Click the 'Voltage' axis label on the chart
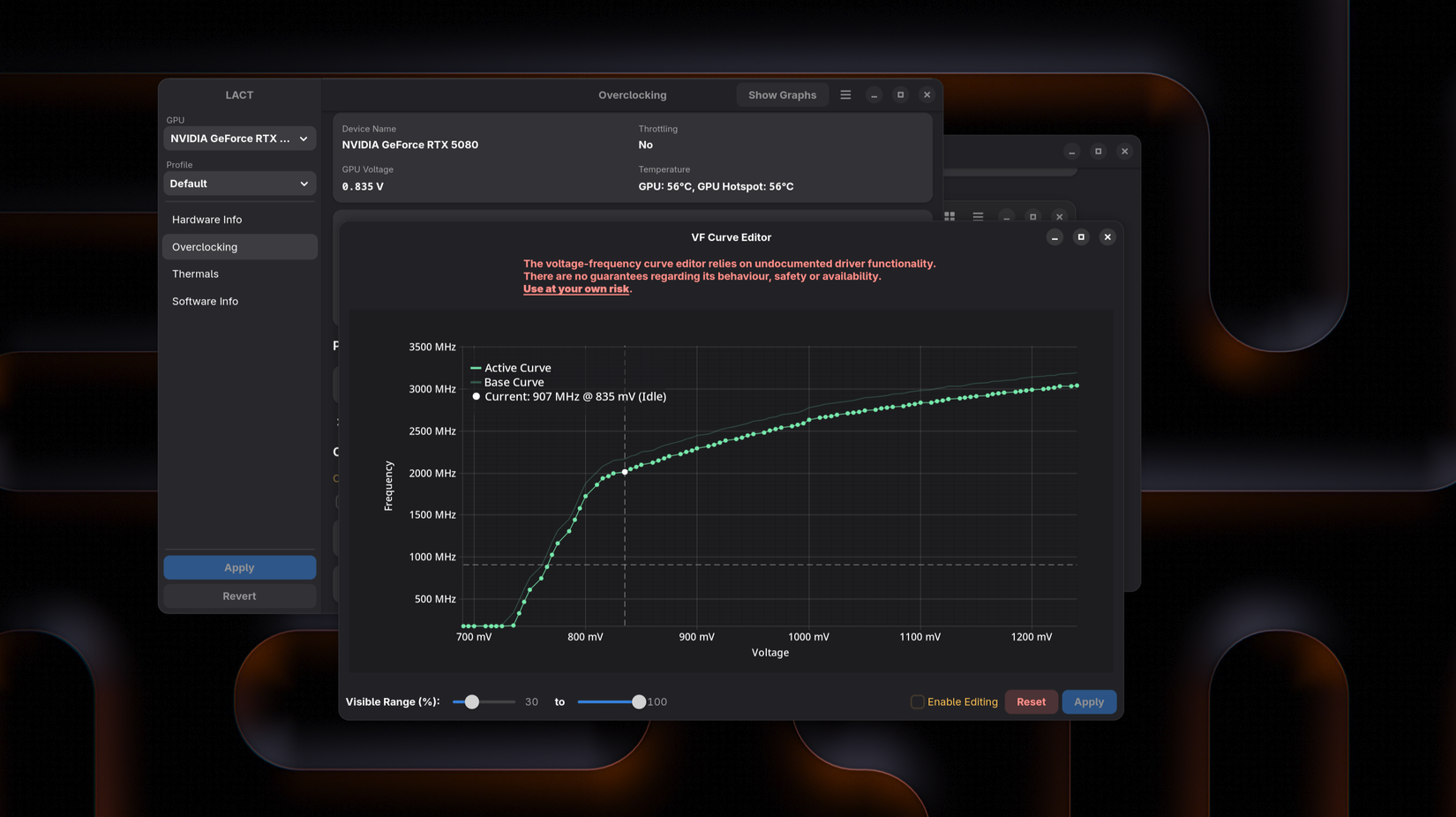Screen dimensions: 1456x817 770,653
